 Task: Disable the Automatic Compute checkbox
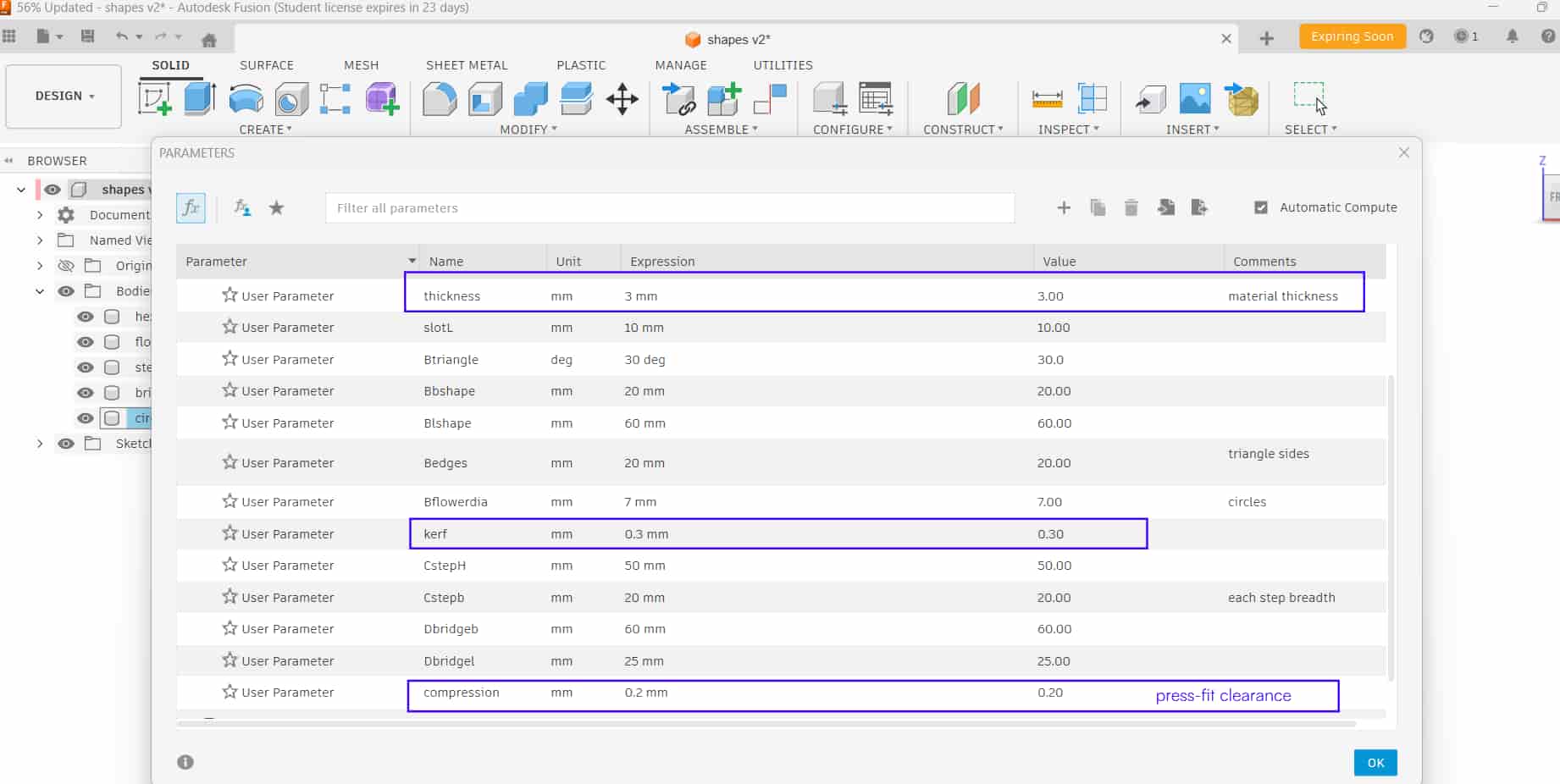(1261, 207)
